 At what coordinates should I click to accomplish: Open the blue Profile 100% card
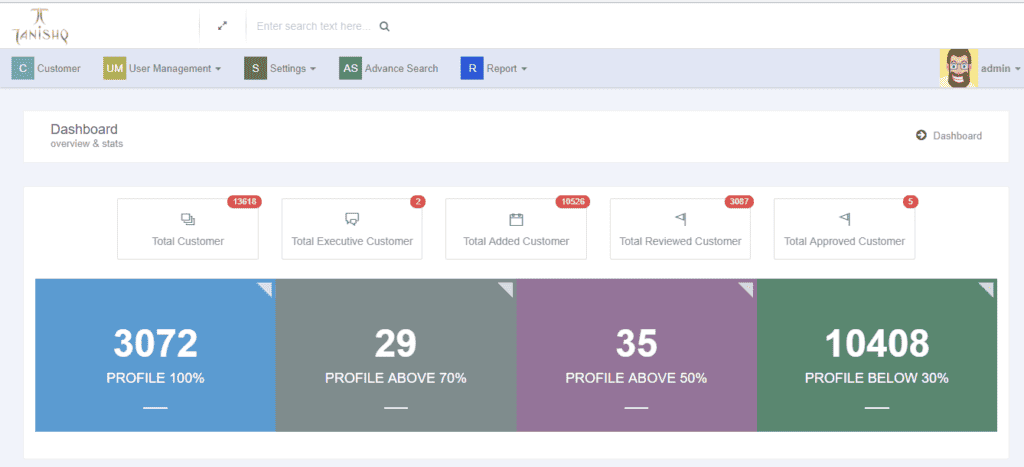[155, 355]
